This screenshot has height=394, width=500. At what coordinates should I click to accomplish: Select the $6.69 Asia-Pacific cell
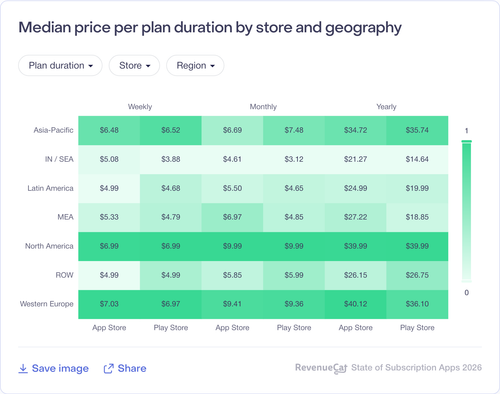(x=232, y=130)
